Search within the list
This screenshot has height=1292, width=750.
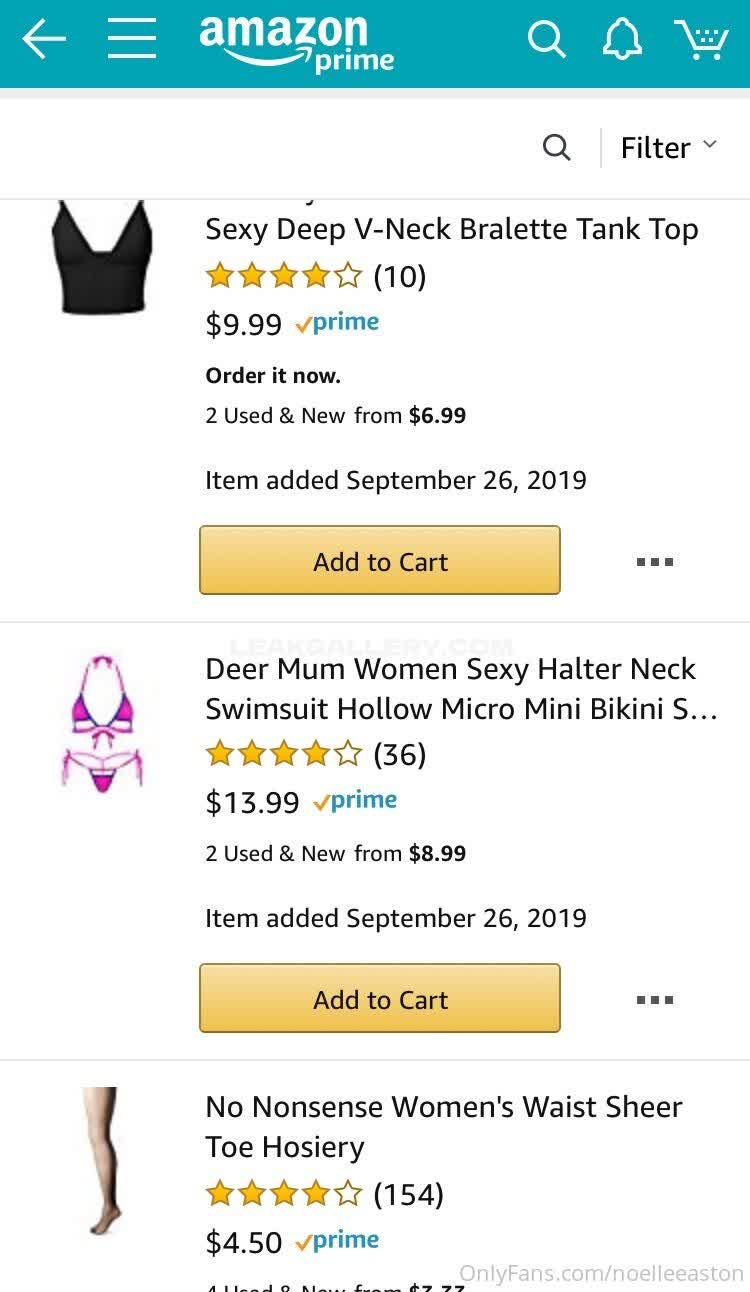(557, 148)
